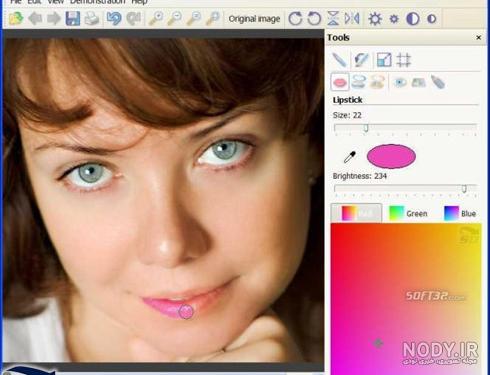490x375 pixels.
Task: Click the color selection marker in the palette
Action: (378, 343)
